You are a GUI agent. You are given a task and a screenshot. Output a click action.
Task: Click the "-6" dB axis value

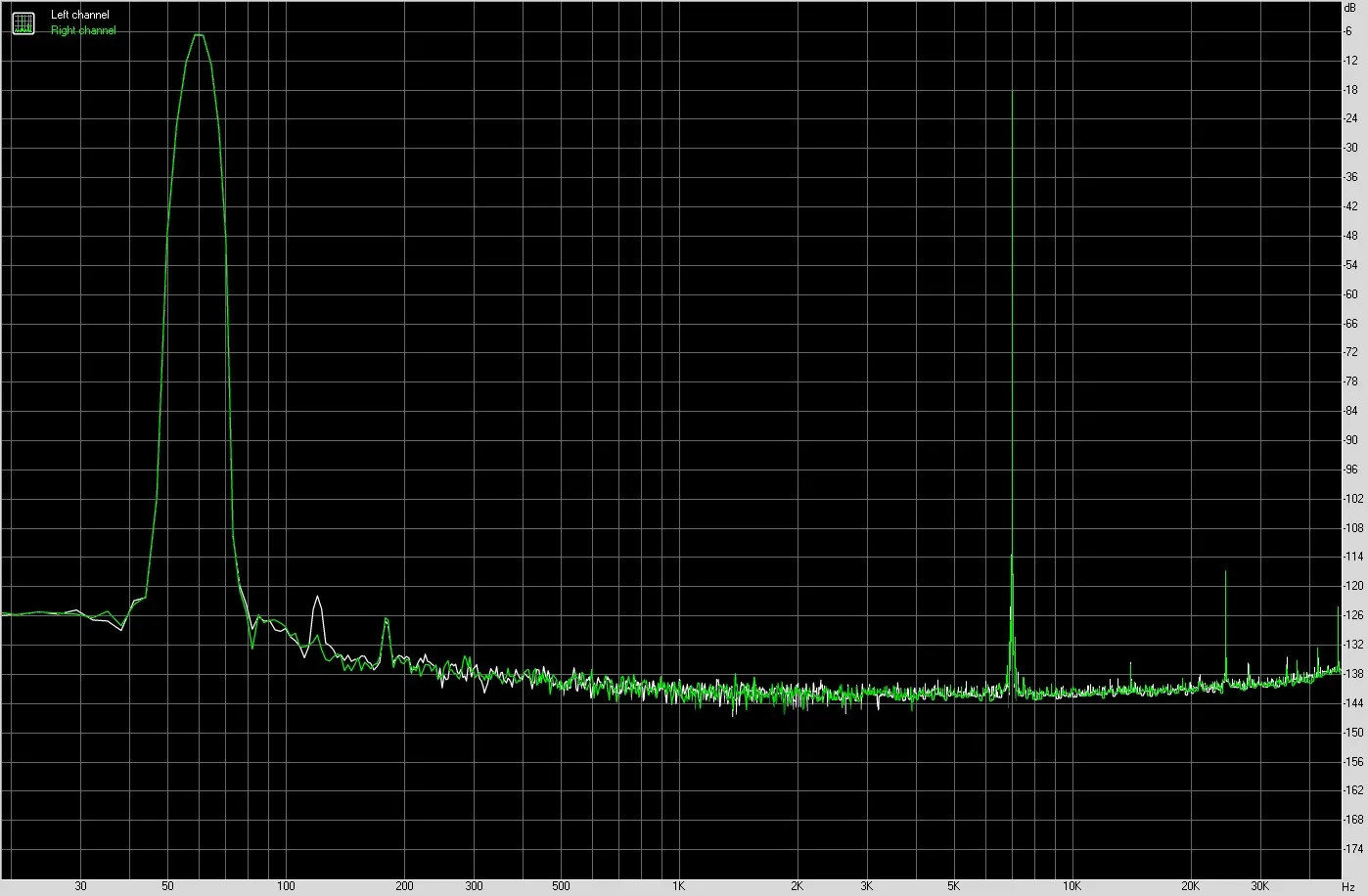(x=1348, y=31)
